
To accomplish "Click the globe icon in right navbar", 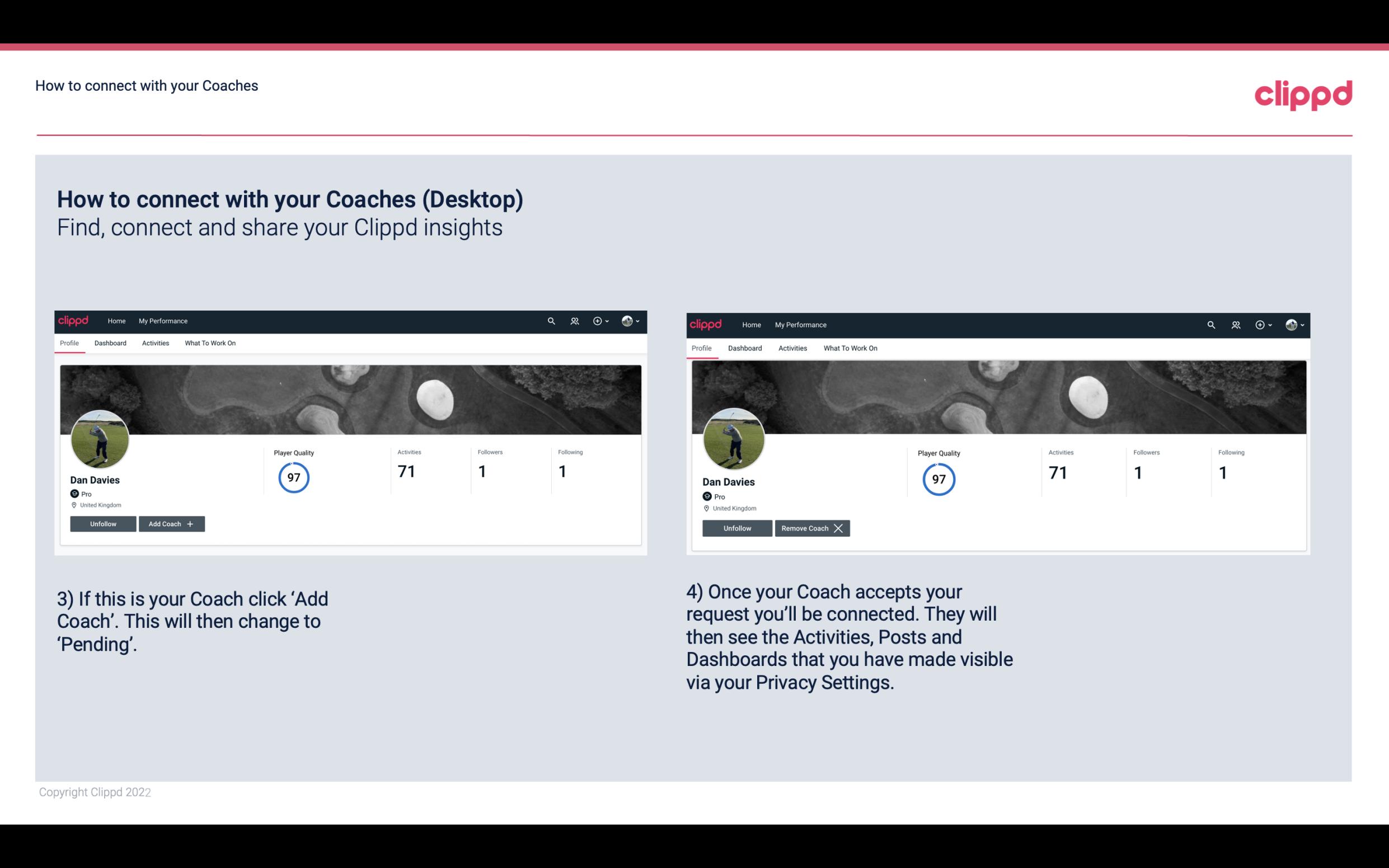I will click(x=1291, y=324).
